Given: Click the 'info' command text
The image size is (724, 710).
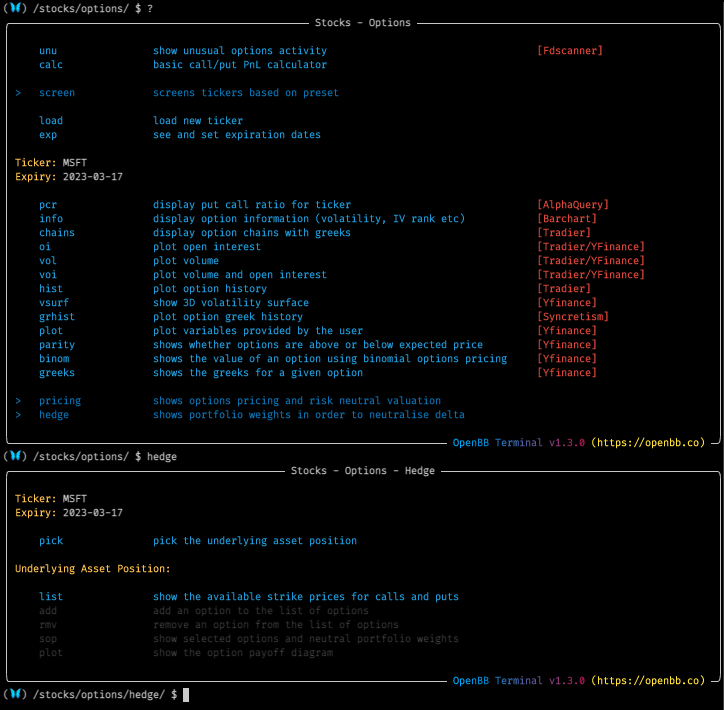Looking at the screenshot, I should [x=51, y=218].
